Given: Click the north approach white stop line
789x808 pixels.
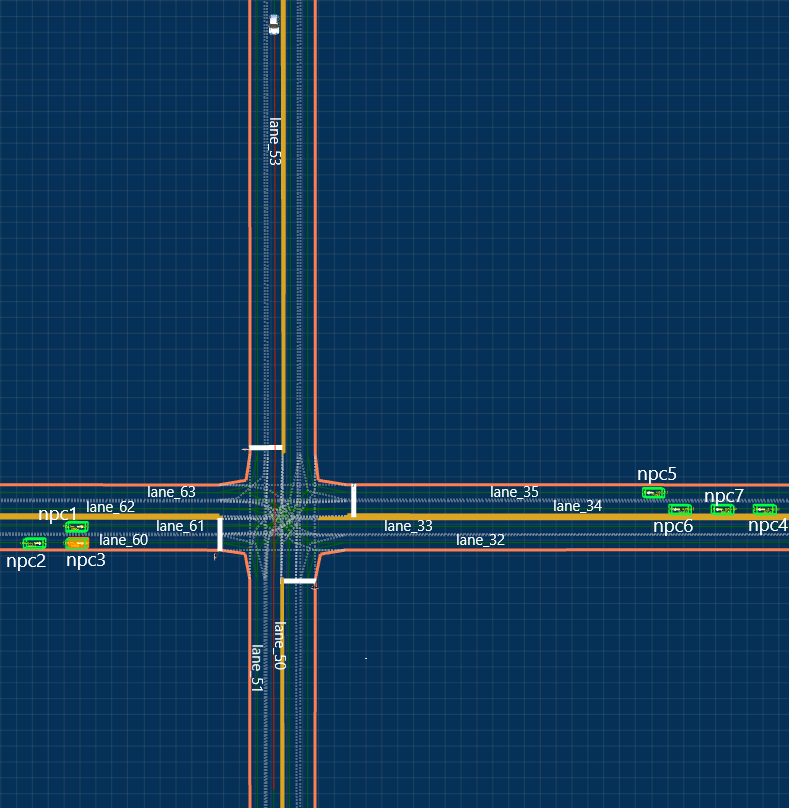Looking at the screenshot, I should [x=266, y=447].
